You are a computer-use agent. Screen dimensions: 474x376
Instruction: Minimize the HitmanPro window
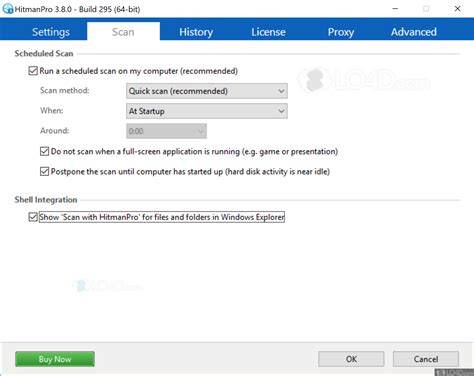click(x=395, y=9)
